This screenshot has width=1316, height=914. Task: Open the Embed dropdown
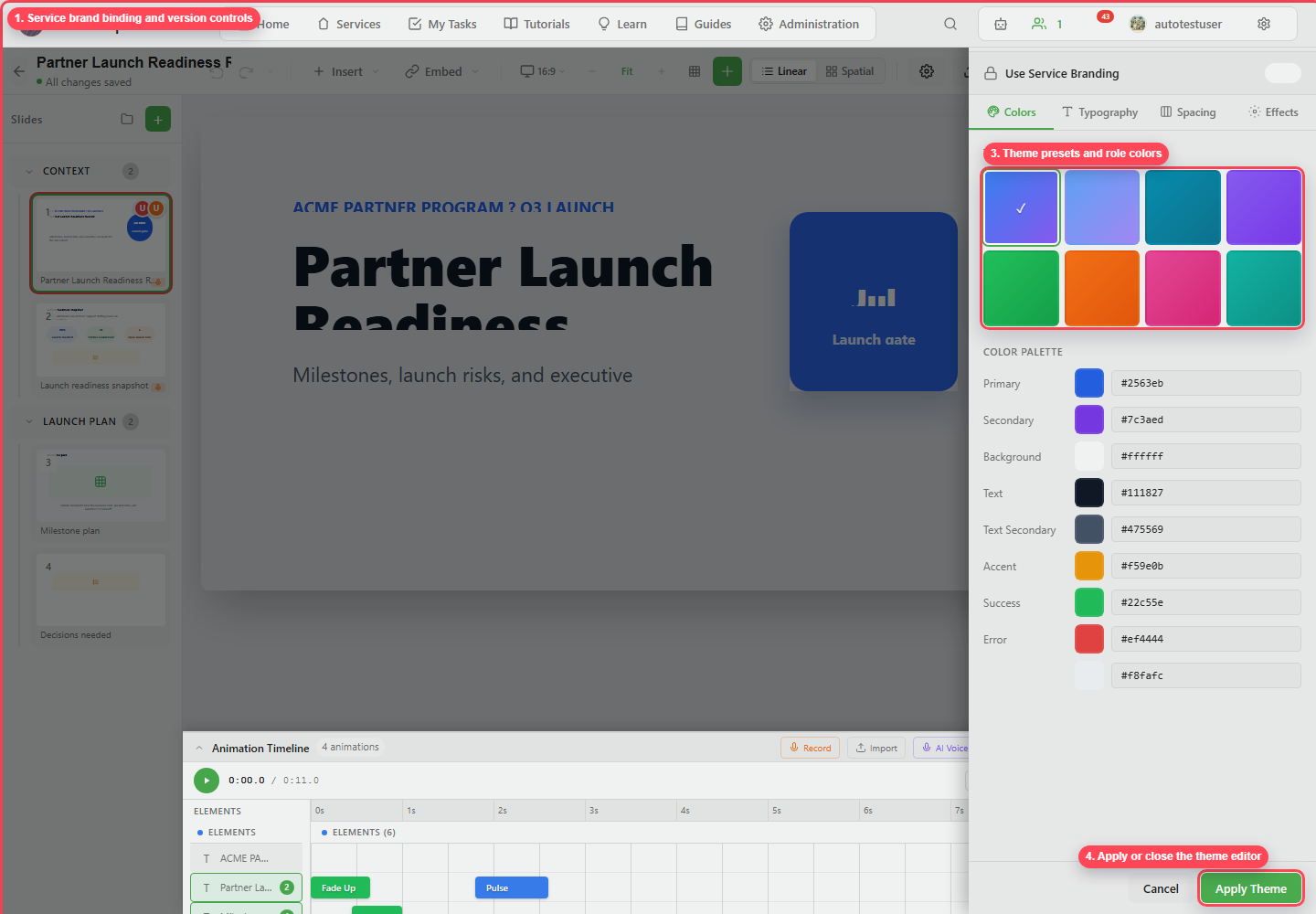pyautogui.click(x=442, y=71)
